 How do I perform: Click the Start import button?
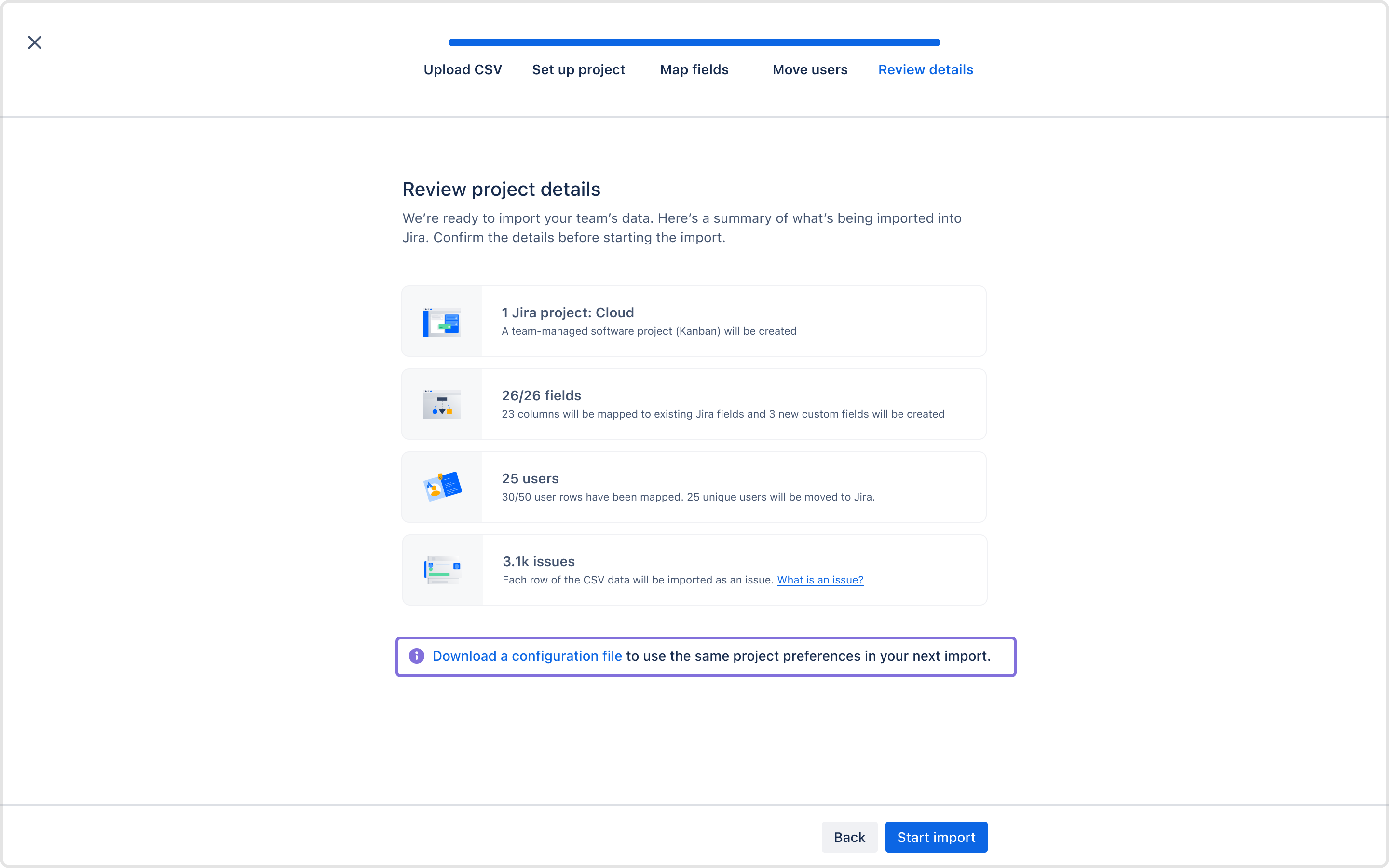pyautogui.click(x=936, y=837)
